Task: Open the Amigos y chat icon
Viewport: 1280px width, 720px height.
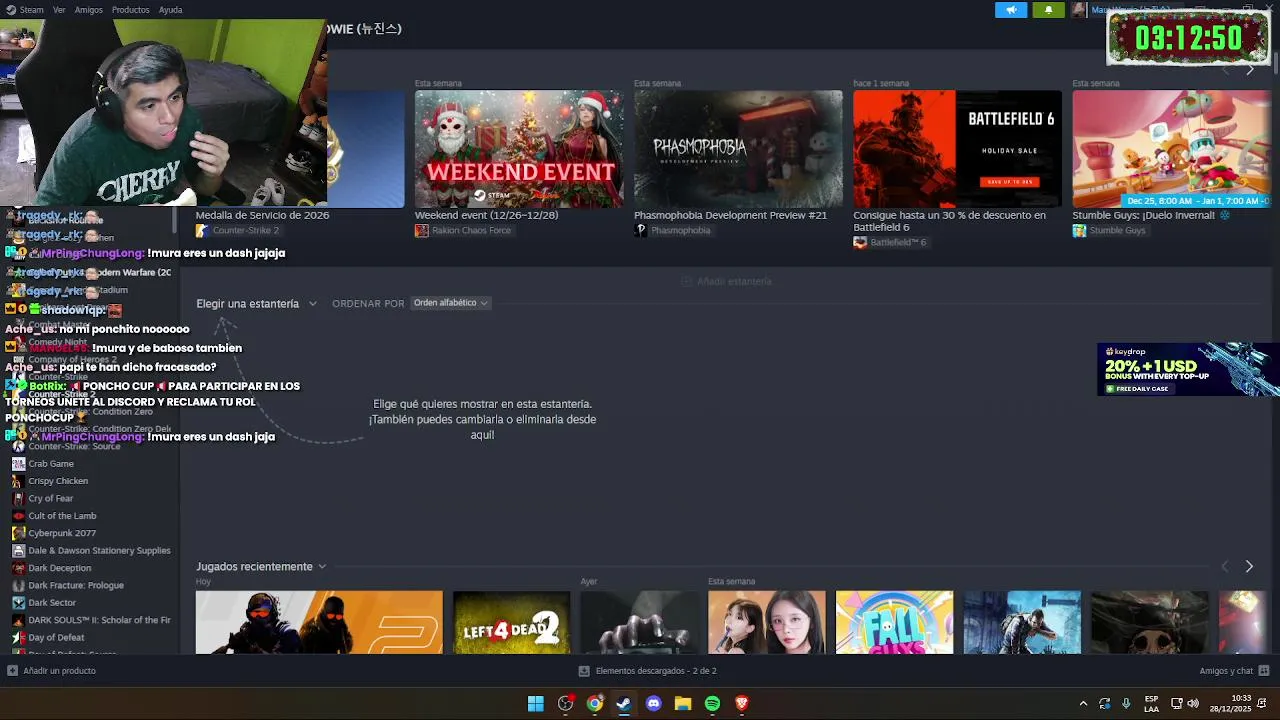Action: coord(1264,671)
